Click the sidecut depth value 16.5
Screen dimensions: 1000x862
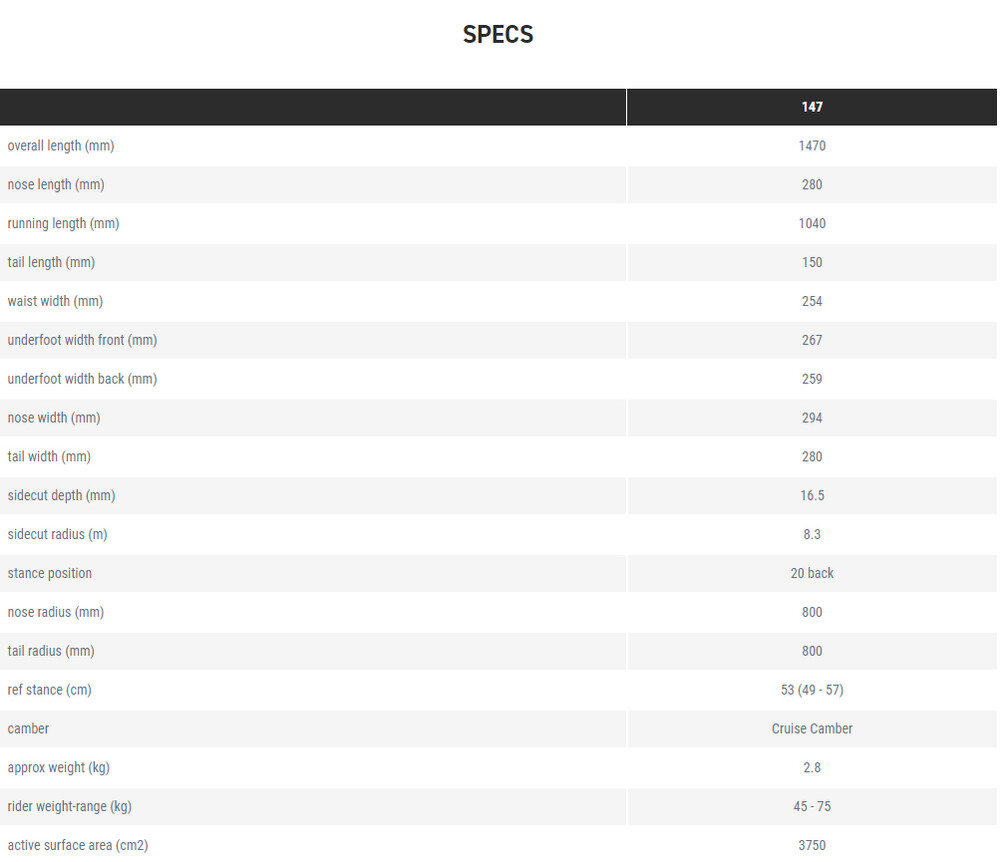[812, 496]
